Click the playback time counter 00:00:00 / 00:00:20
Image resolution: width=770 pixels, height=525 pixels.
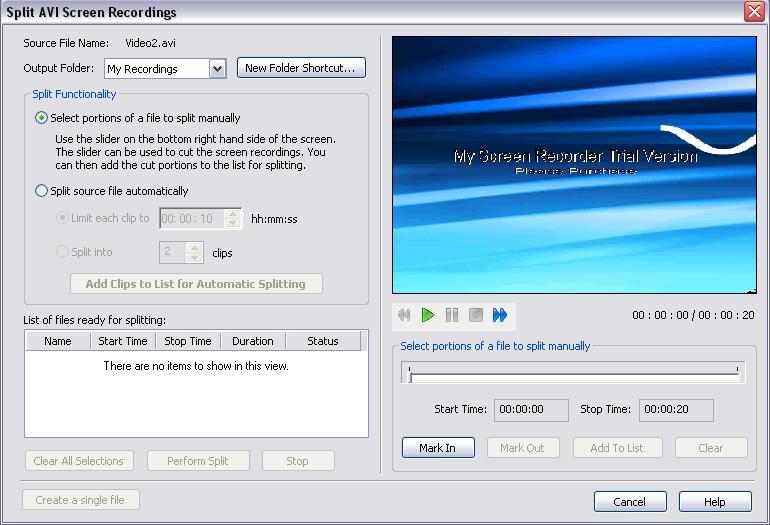[693, 315]
